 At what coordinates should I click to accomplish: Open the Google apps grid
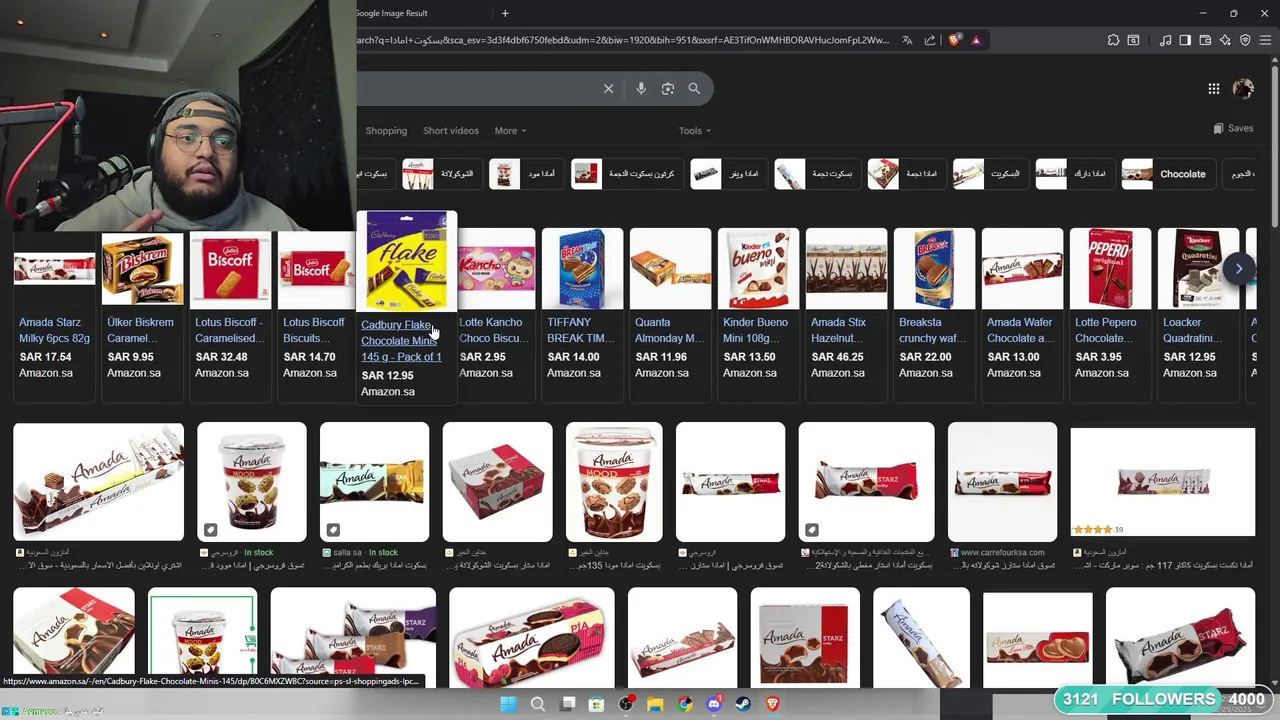(1213, 89)
